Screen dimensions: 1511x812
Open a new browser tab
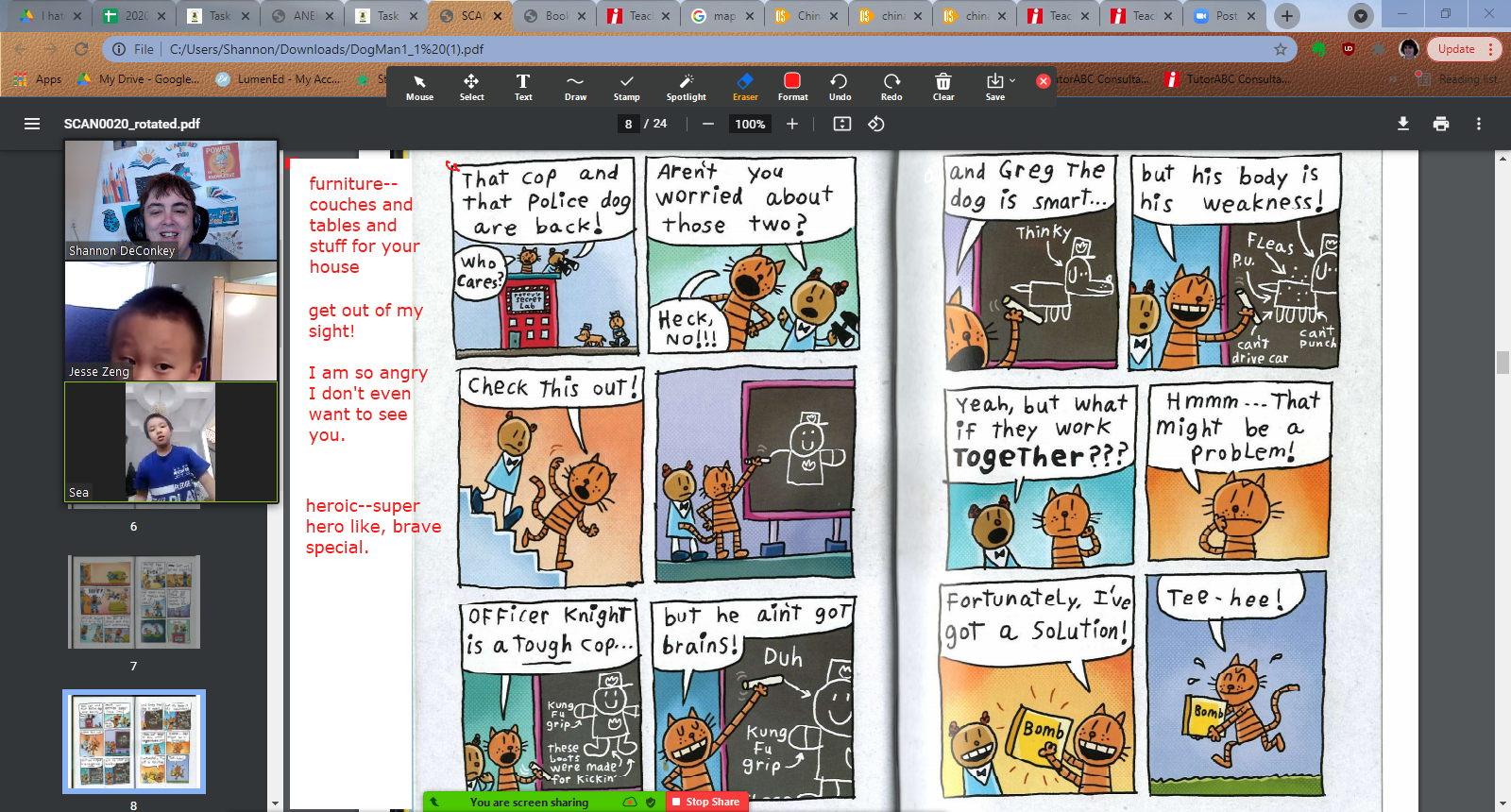1286,16
